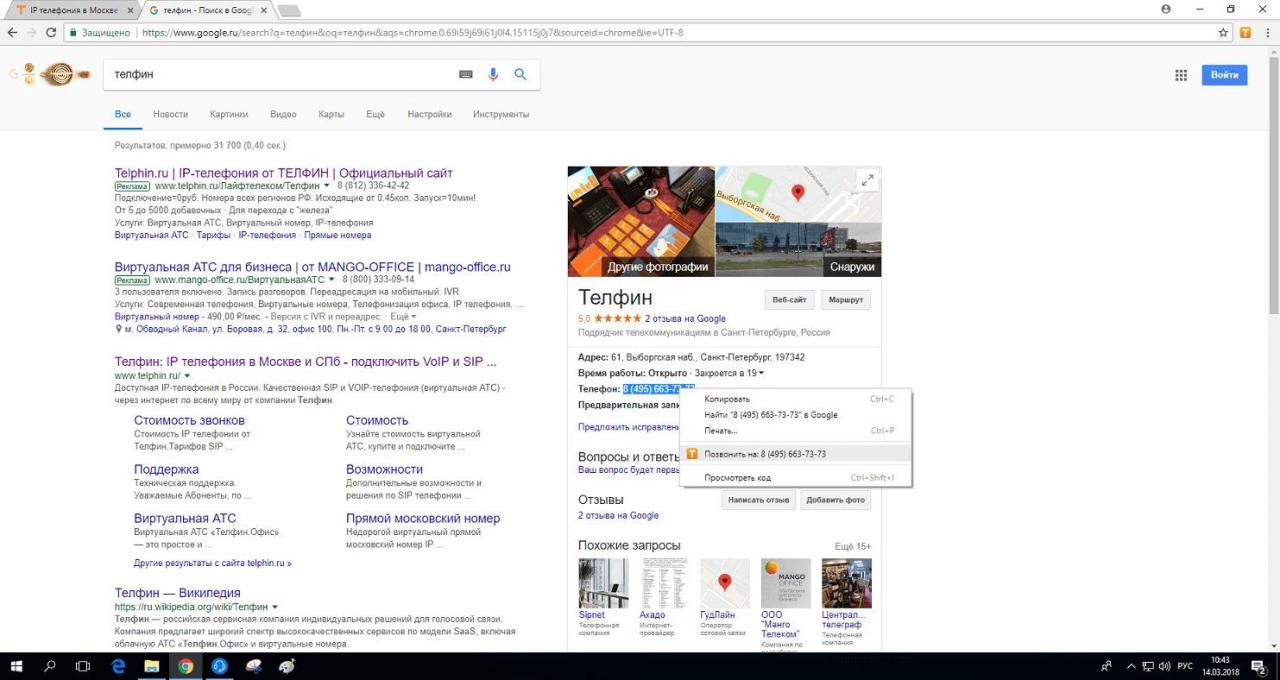1280x680 pixels.
Task: Go back using the browser back arrow
Action: 12,33
